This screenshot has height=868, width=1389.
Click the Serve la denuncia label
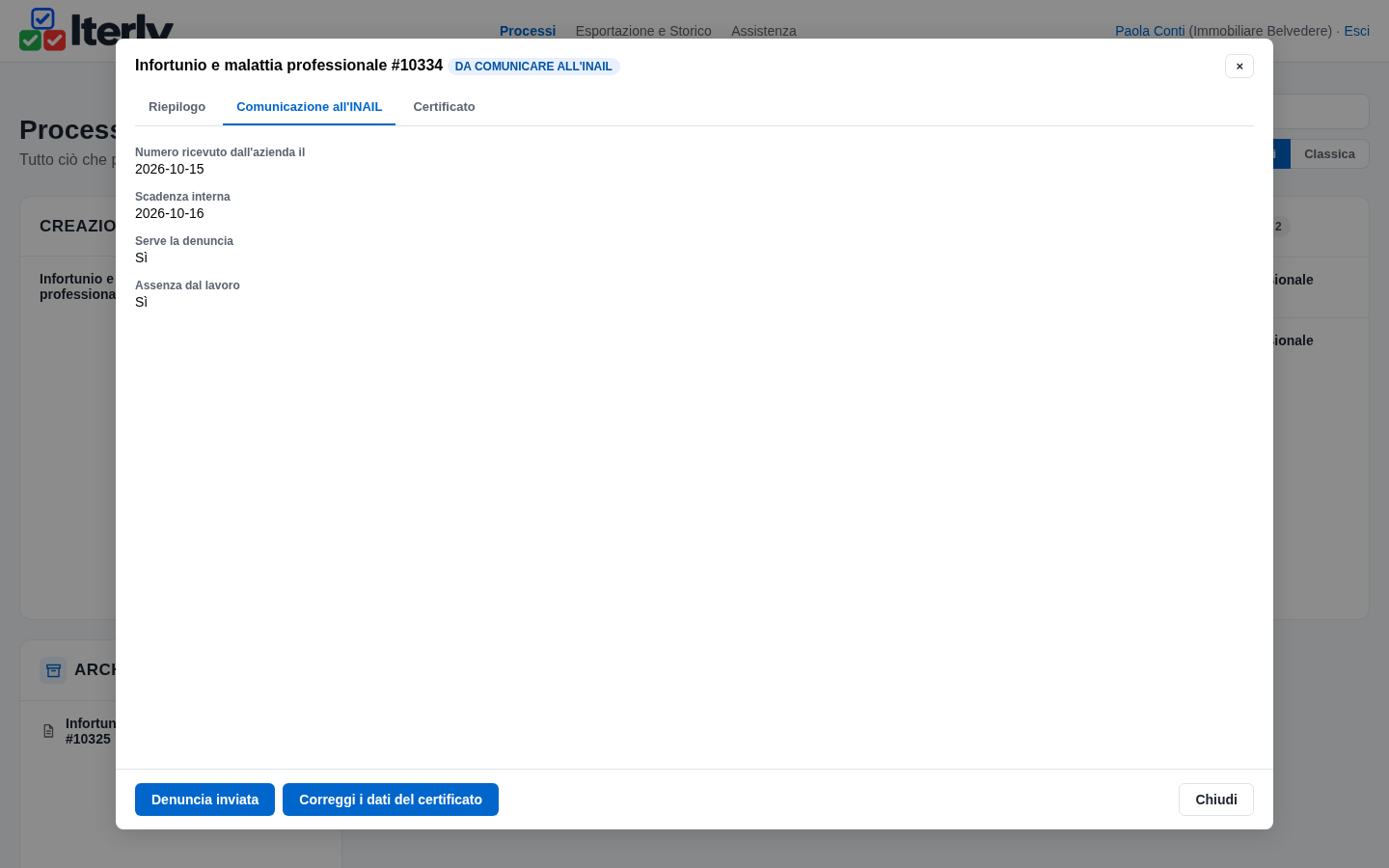(184, 241)
